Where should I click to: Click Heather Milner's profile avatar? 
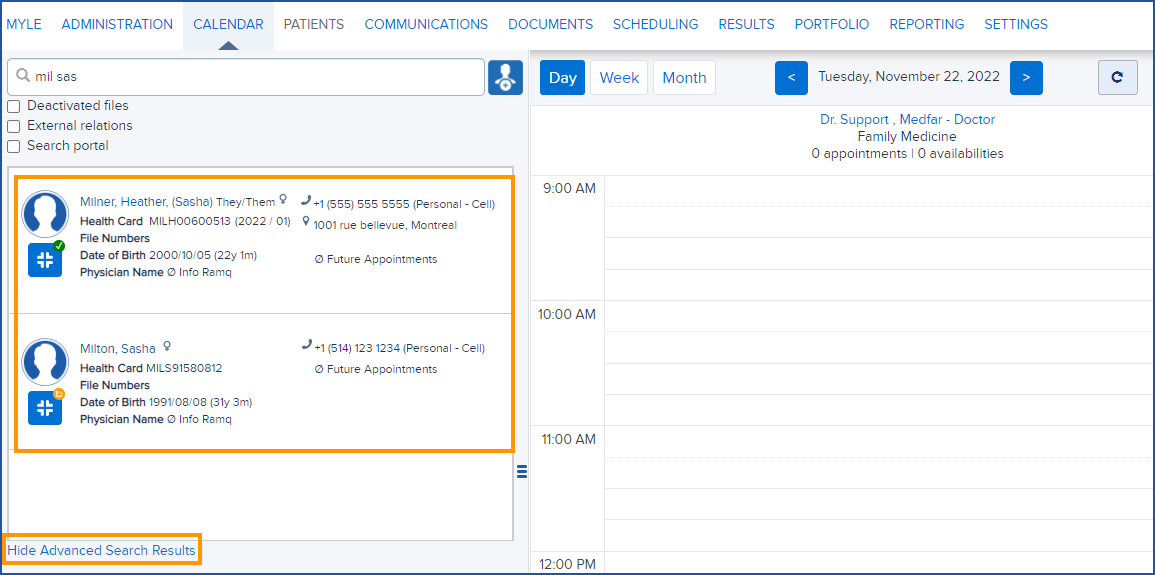[x=45, y=214]
